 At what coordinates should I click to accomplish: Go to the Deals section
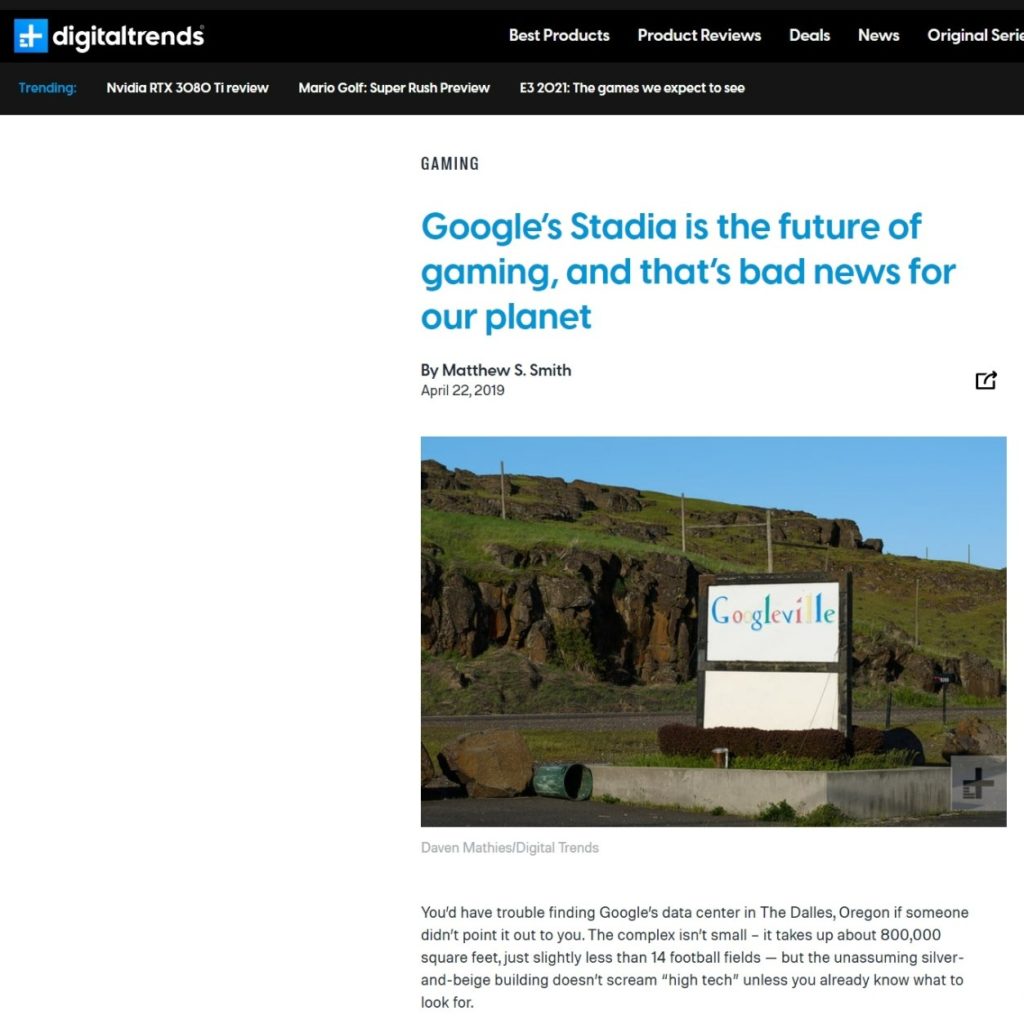pyautogui.click(x=809, y=35)
